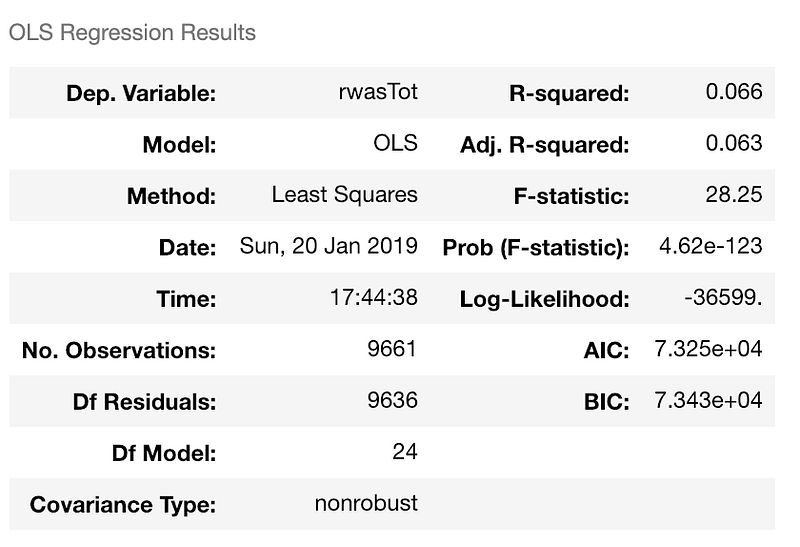Select the Dep. Variable label
Viewport: 800px width, 547px height.
click(x=141, y=94)
